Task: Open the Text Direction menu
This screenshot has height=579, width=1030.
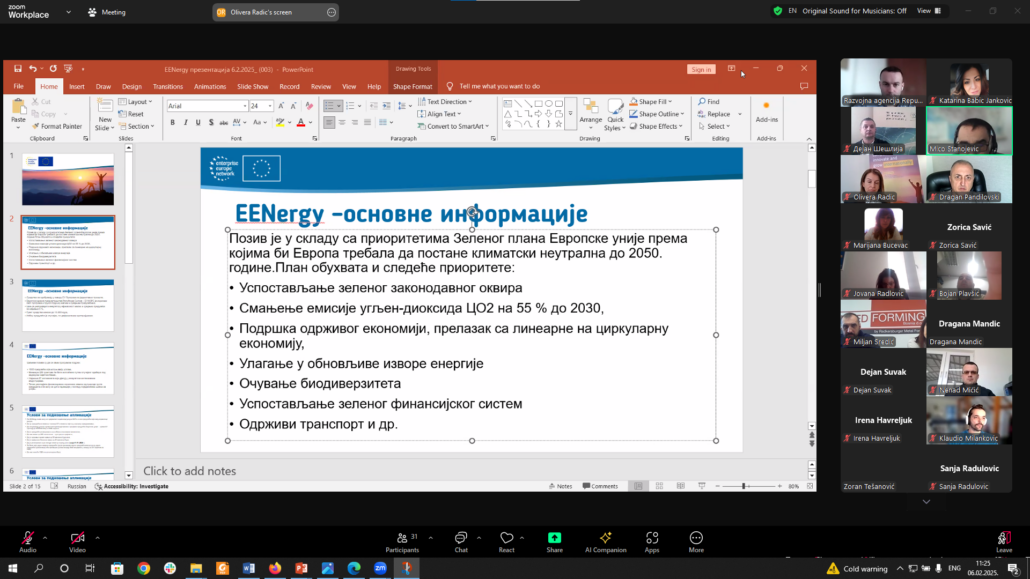Action: (x=445, y=102)
